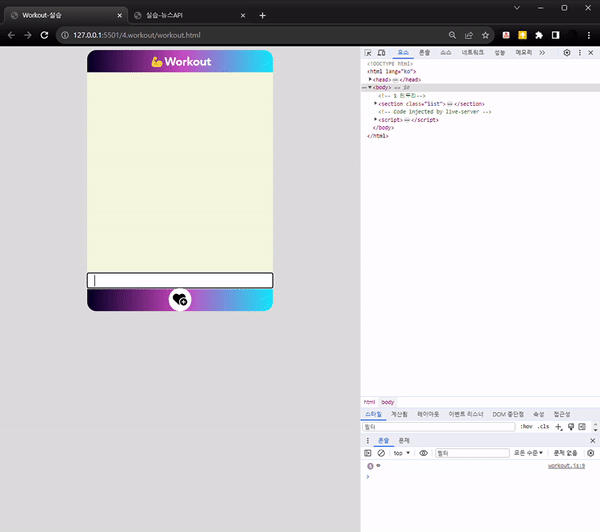This screenshot has height=532, width=600.
Task: Share this page icon
Action: (469, 35)
